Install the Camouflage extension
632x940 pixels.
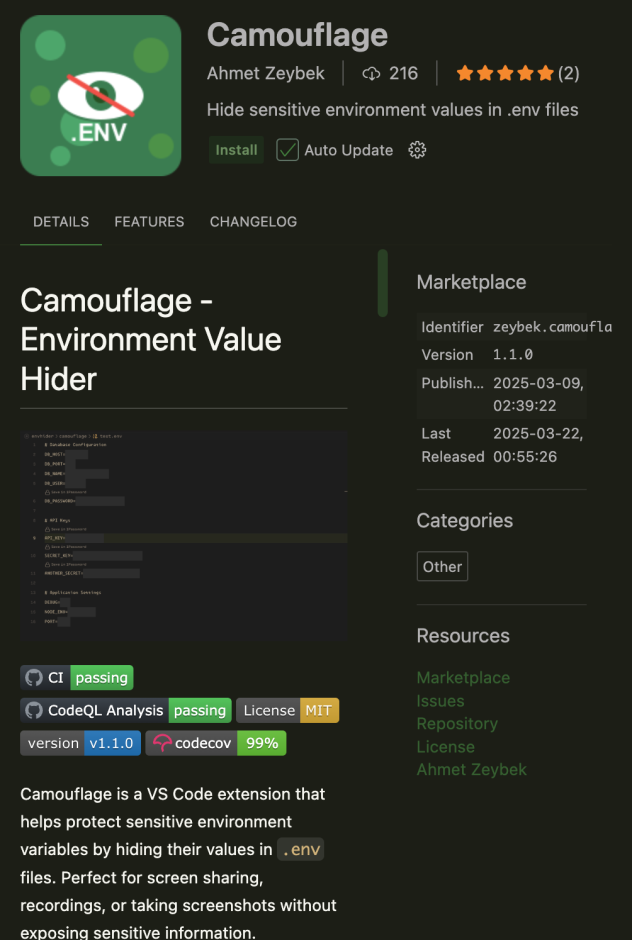pos(237,150)
